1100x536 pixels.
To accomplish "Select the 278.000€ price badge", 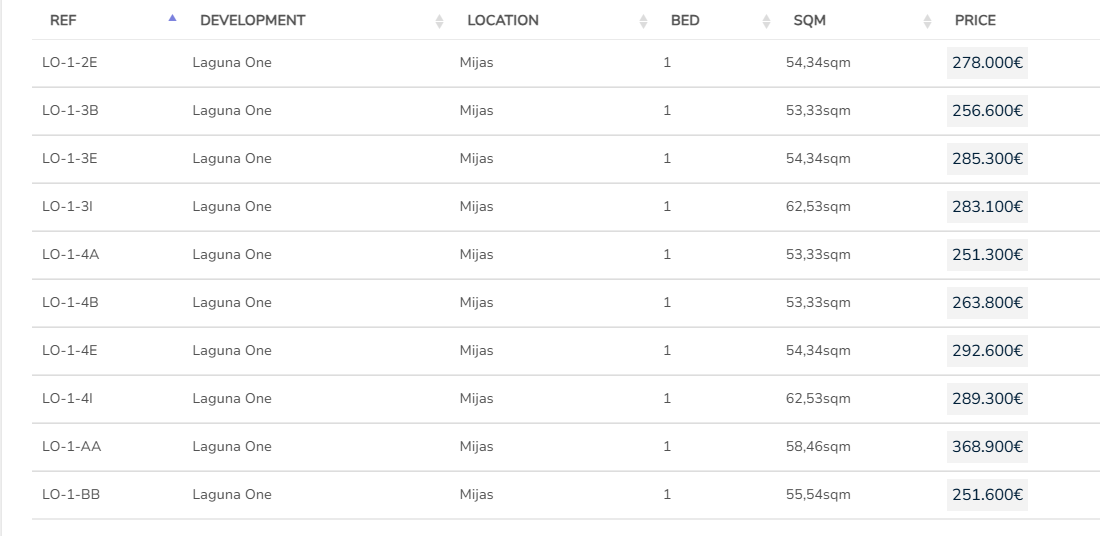I will click(987, 63).
